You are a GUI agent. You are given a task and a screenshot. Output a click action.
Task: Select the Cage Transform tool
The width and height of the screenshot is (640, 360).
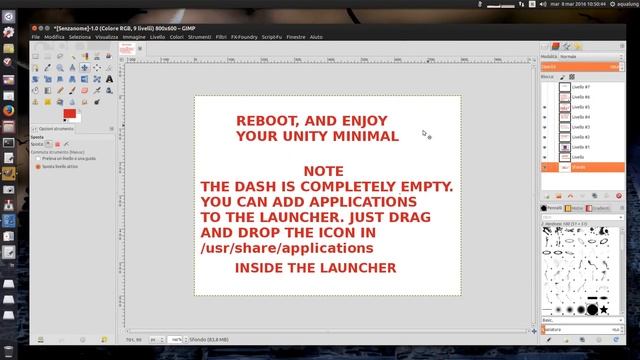pyautogui.click(x=97, y=79)
